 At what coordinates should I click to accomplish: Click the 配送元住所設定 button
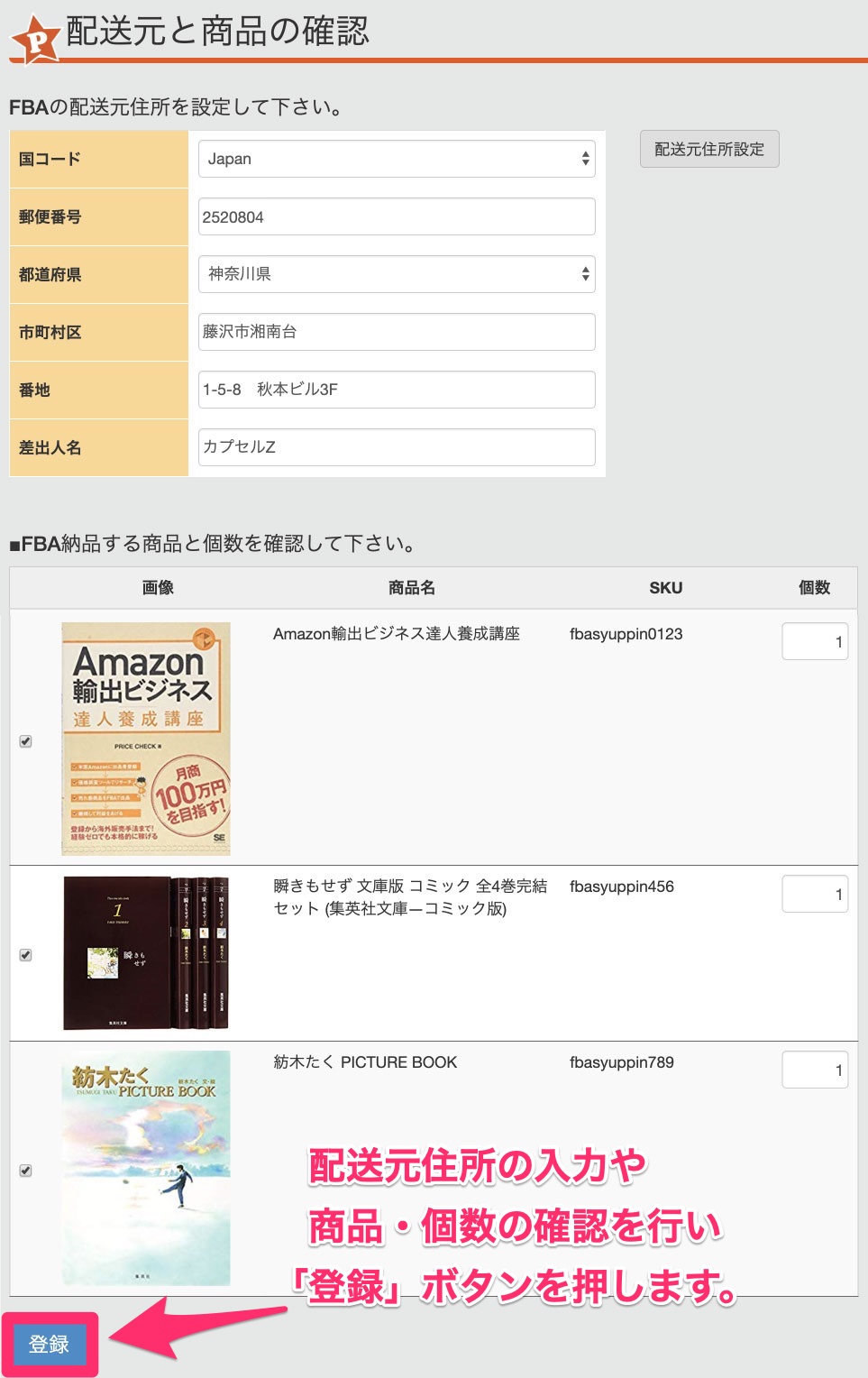coord(709,149)
